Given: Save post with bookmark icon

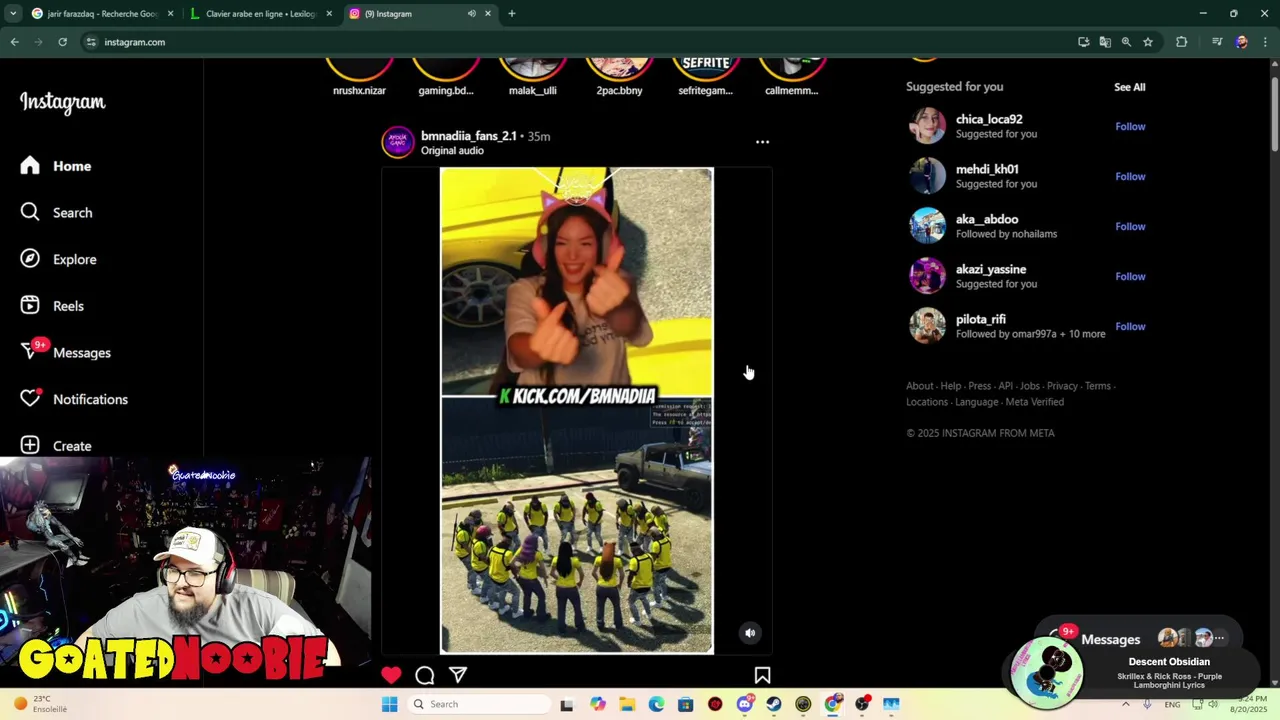Looking at the screenshot, I should click(x=762, y=675).
